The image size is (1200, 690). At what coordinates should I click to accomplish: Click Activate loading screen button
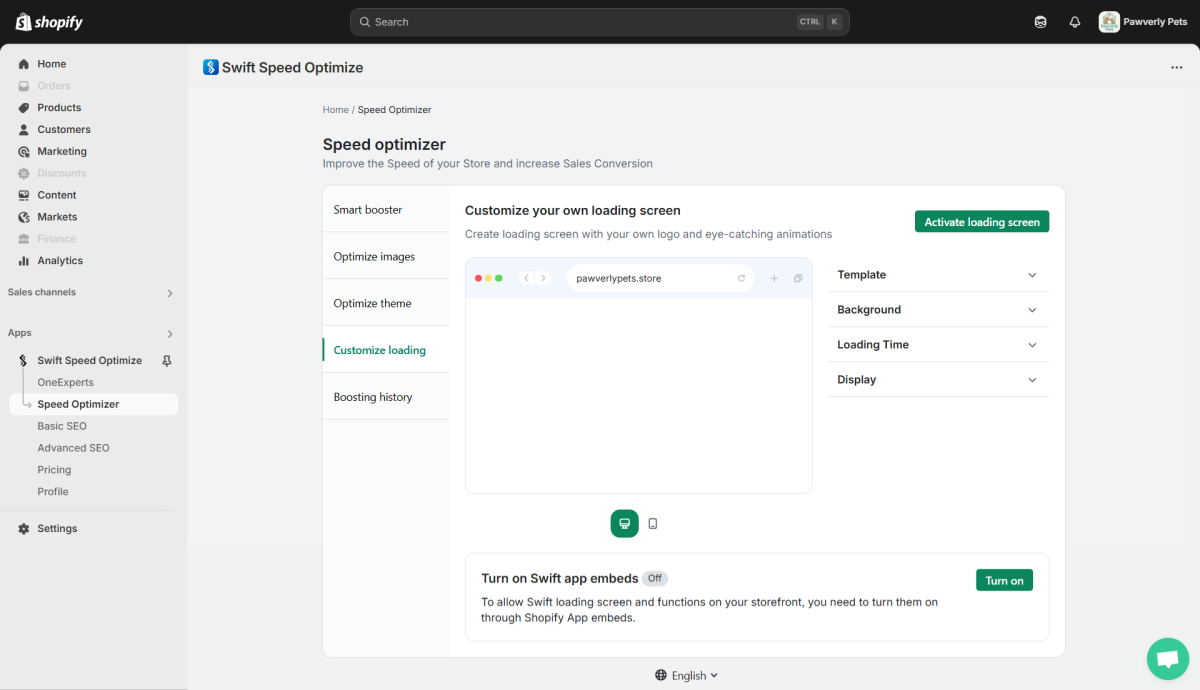click(982, 222)
